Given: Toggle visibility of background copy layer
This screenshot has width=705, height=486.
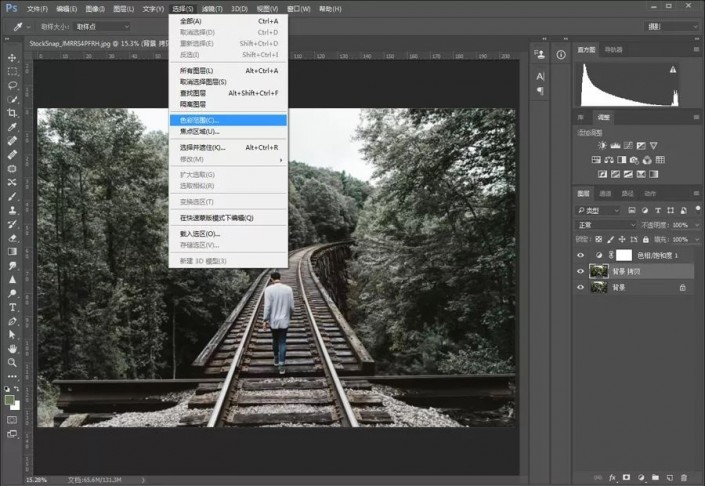Looking at the screenshot, I should pyautogui.click(x=582, y=271).
